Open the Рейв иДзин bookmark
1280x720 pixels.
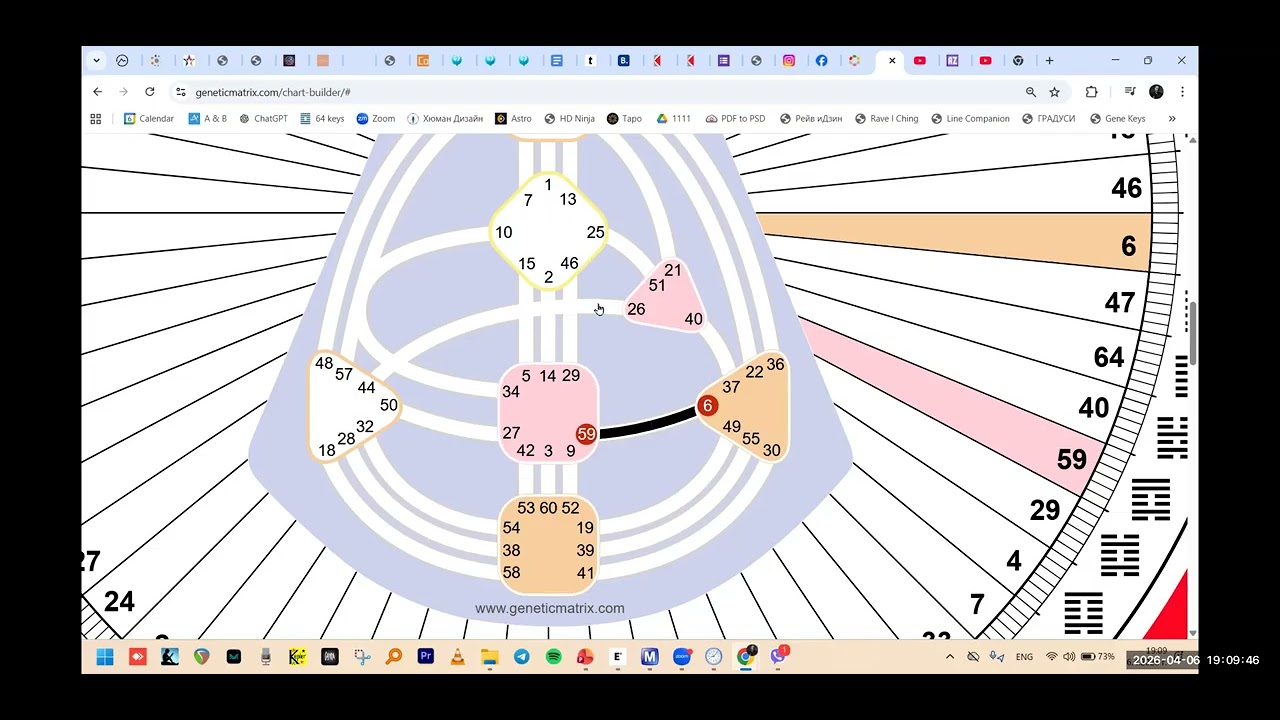811,119
